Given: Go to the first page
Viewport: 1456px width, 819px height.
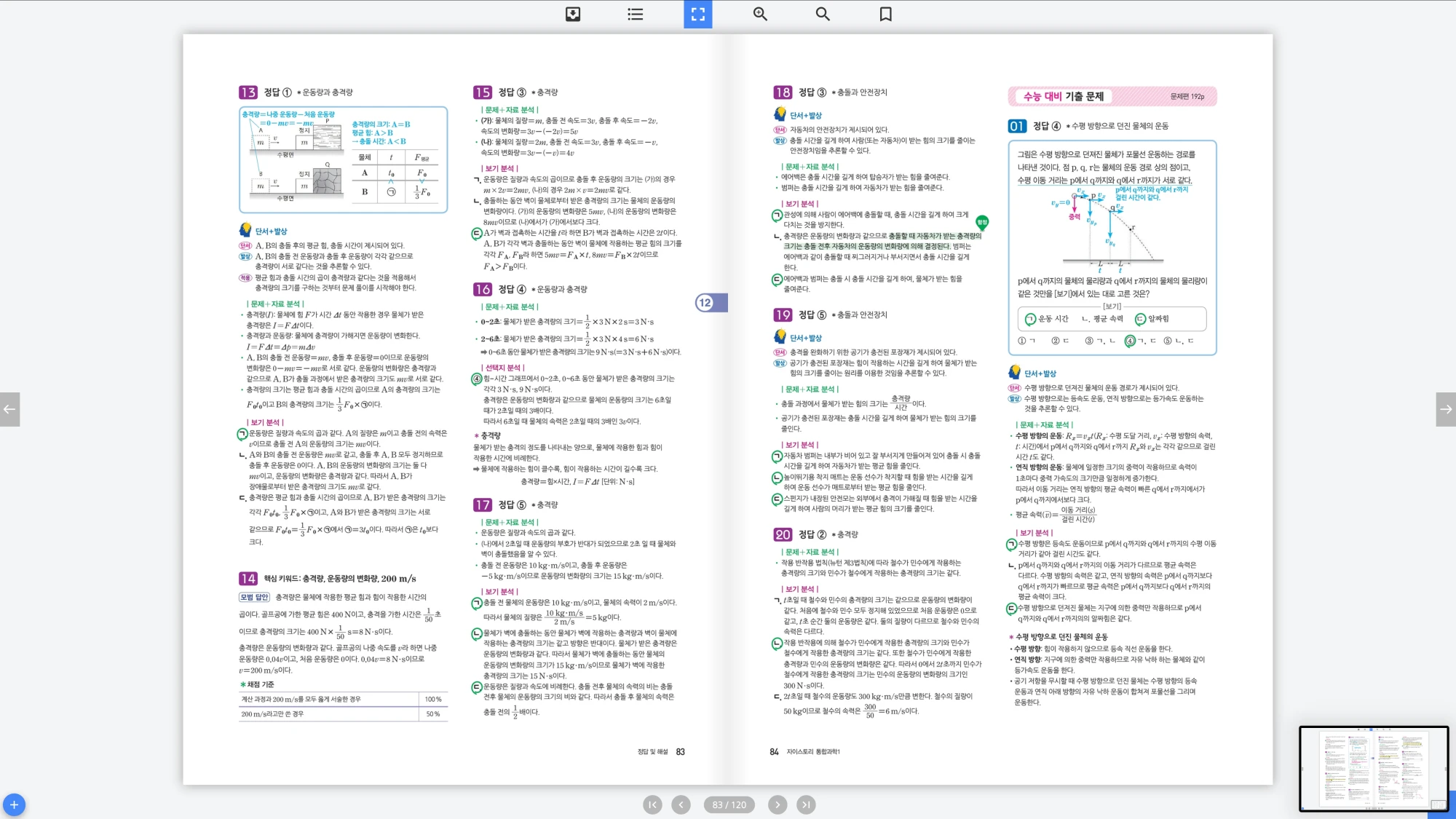Looking at the screenshot, I should point(652,804).
